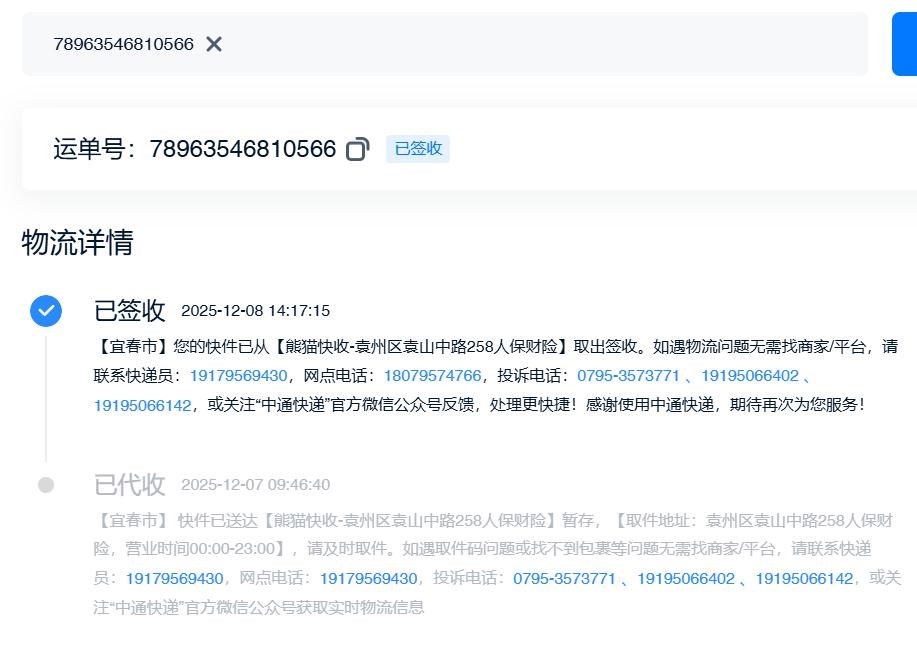Focus the tracking number search field
The width and height of the screenshot is (917, 655).
[500, 44]
